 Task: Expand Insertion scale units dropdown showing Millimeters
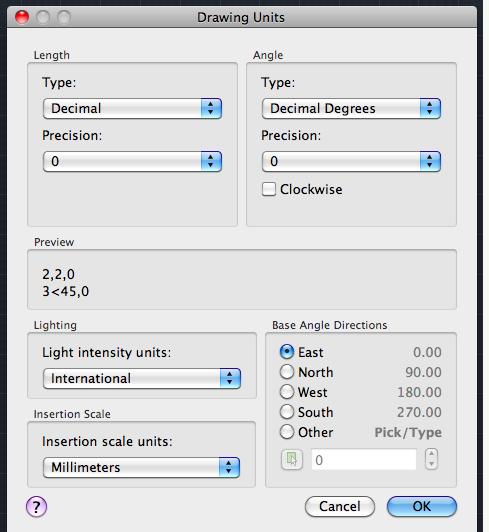[x=142, y=467]
